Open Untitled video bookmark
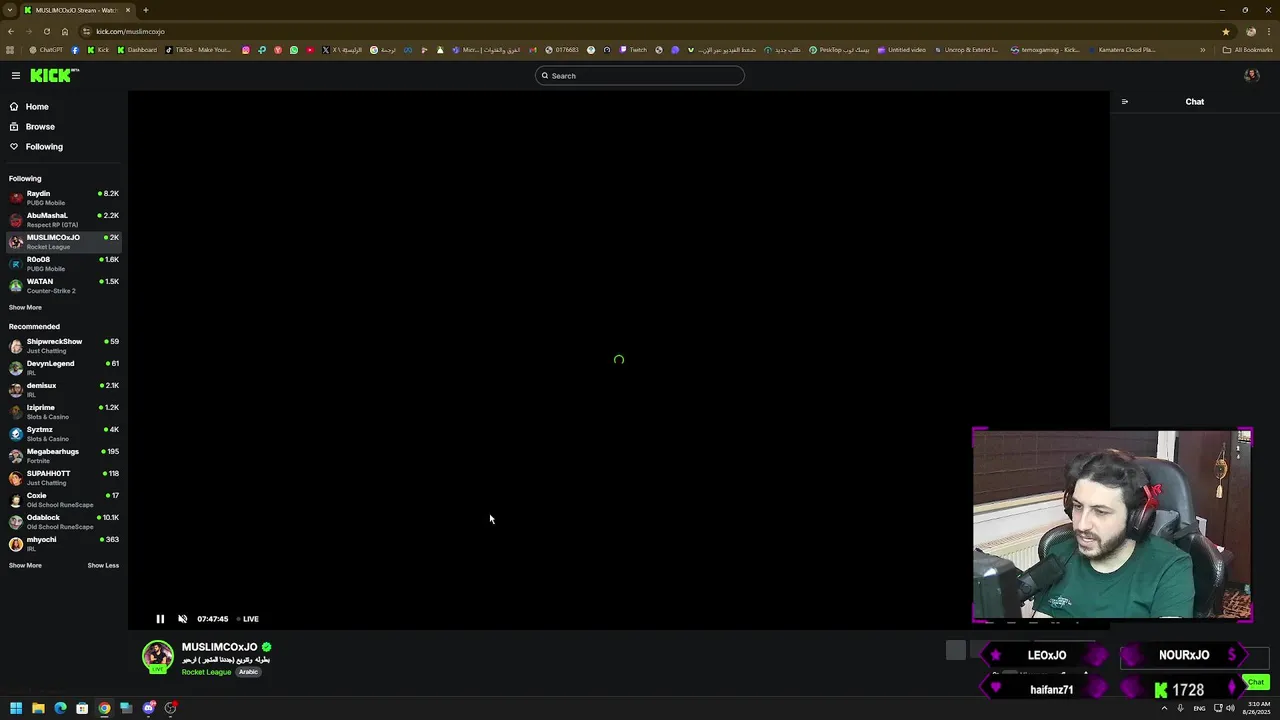The height and width of the screenshot is (720, 1280). click(902, 50)
